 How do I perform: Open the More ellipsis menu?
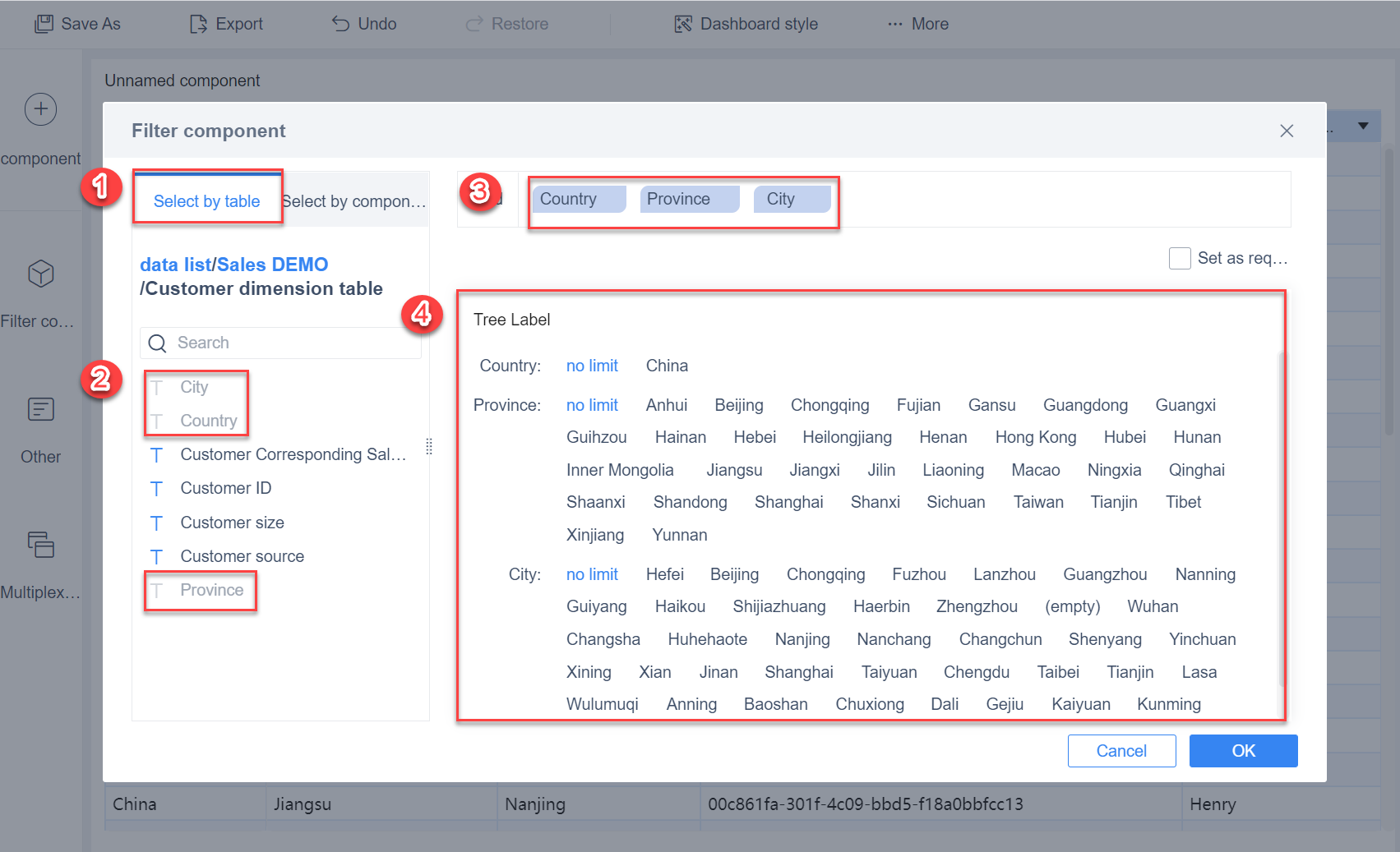(895, 24)
